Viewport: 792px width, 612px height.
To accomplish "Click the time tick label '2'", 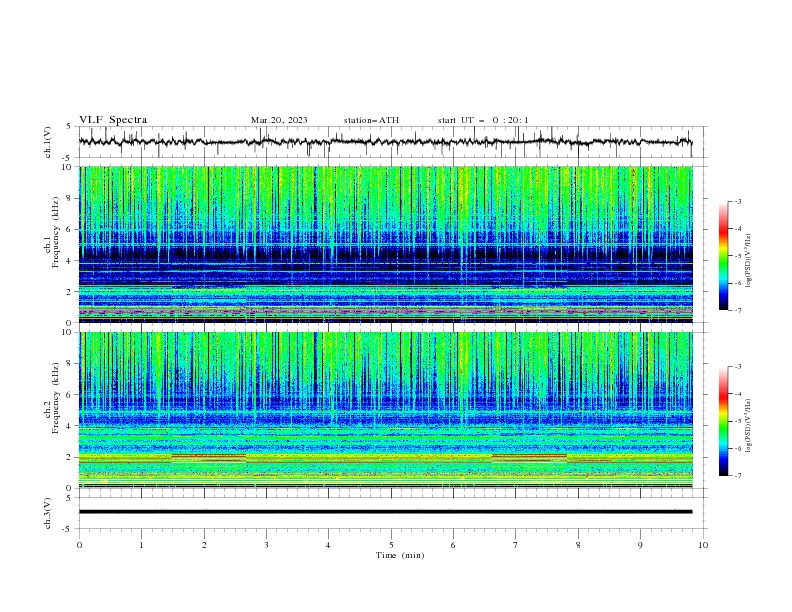I will pyautogui.click(x=204, y=545).
